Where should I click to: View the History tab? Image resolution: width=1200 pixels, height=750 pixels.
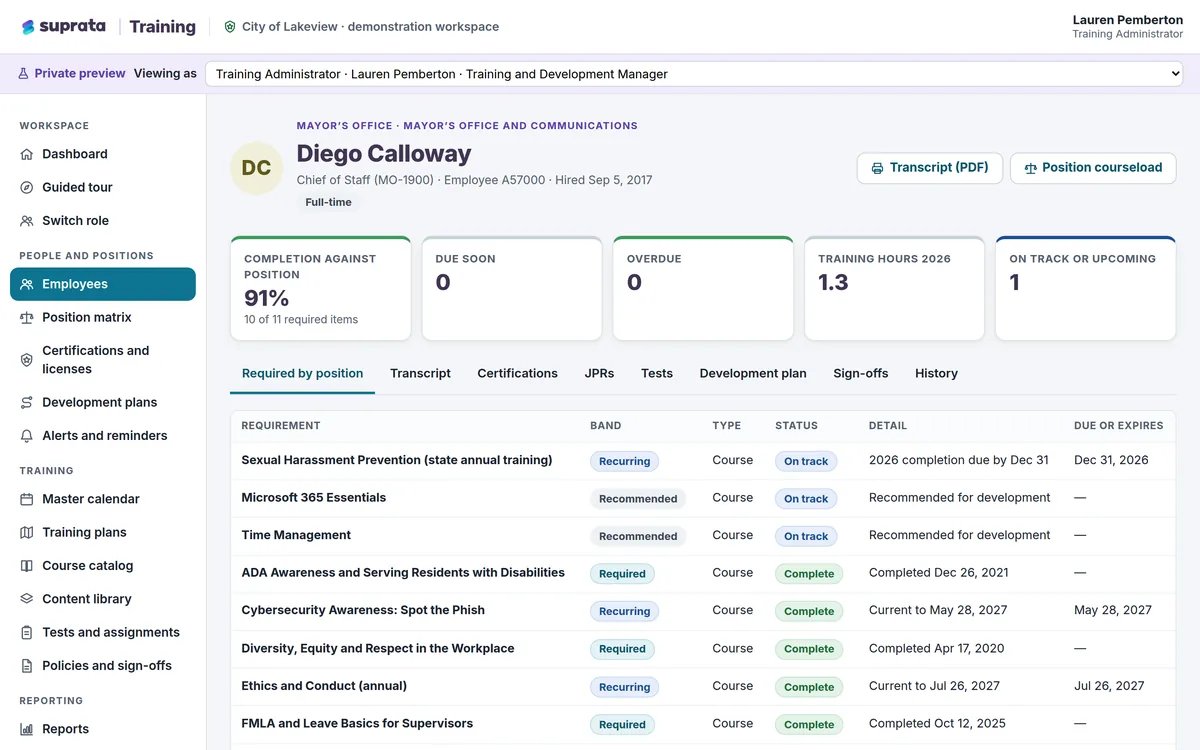(936, 373)
